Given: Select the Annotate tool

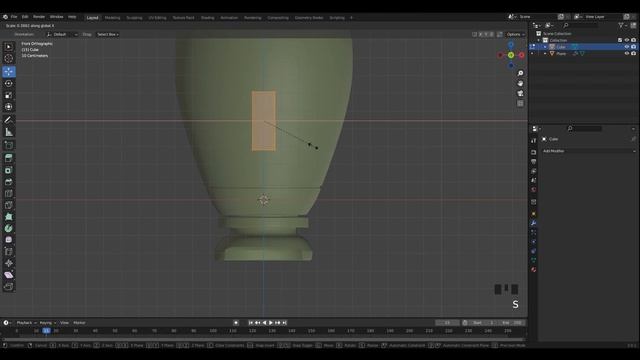Looking at the screenshot, I should (9, 120).
